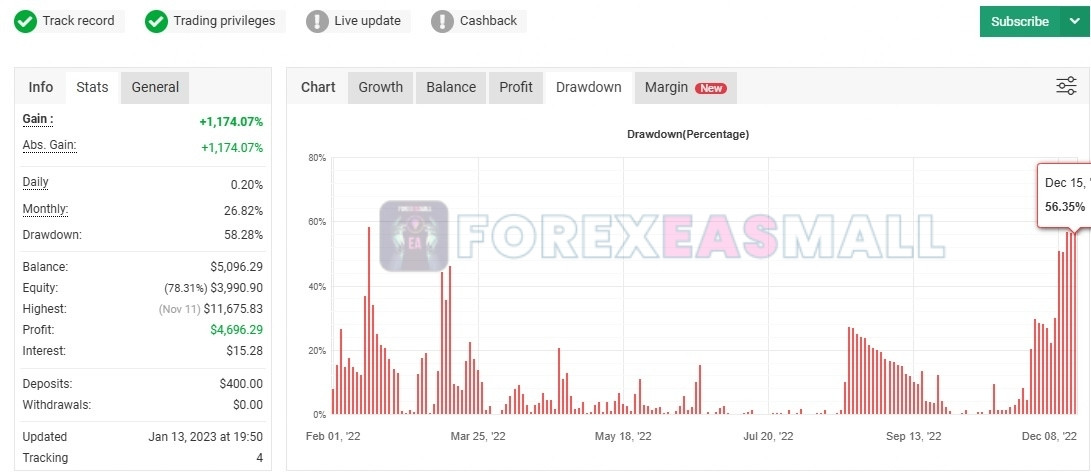Click the Cashback exclamation icon

(x=442, y=21)
